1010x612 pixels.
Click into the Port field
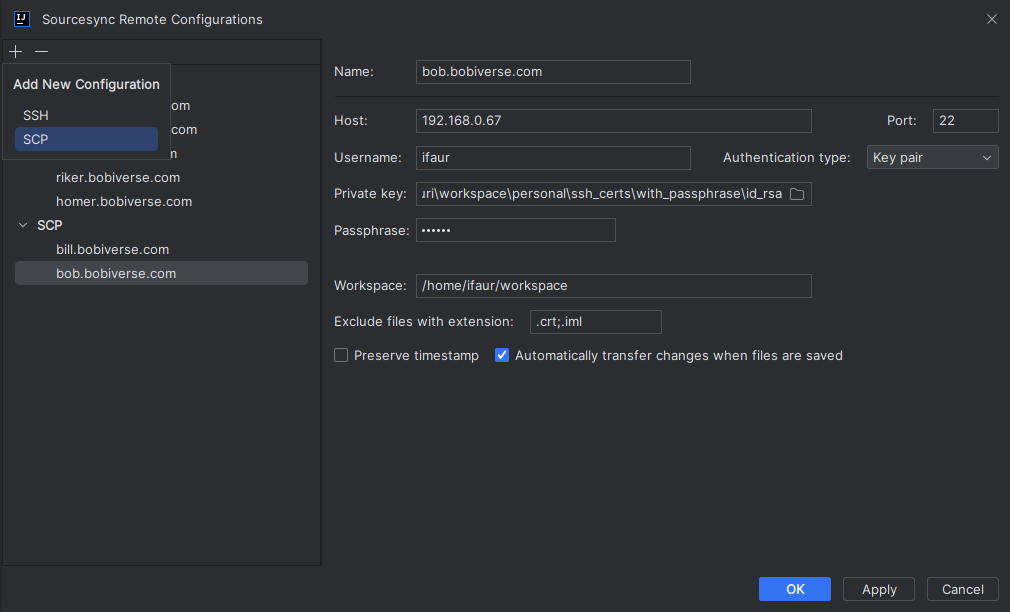[x=966, y=121]
